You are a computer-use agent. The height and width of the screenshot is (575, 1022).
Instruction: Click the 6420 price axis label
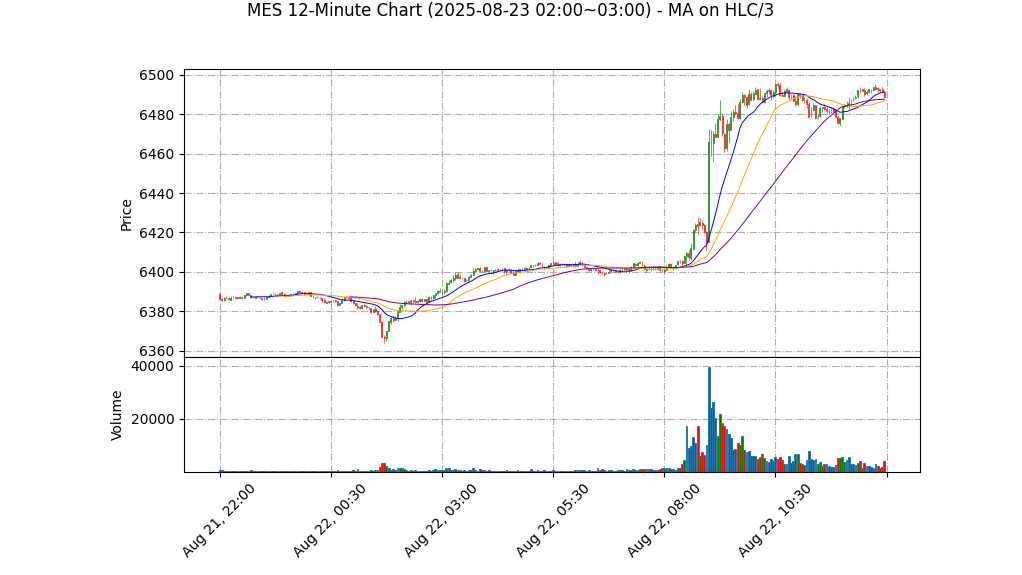pos(156,233)
